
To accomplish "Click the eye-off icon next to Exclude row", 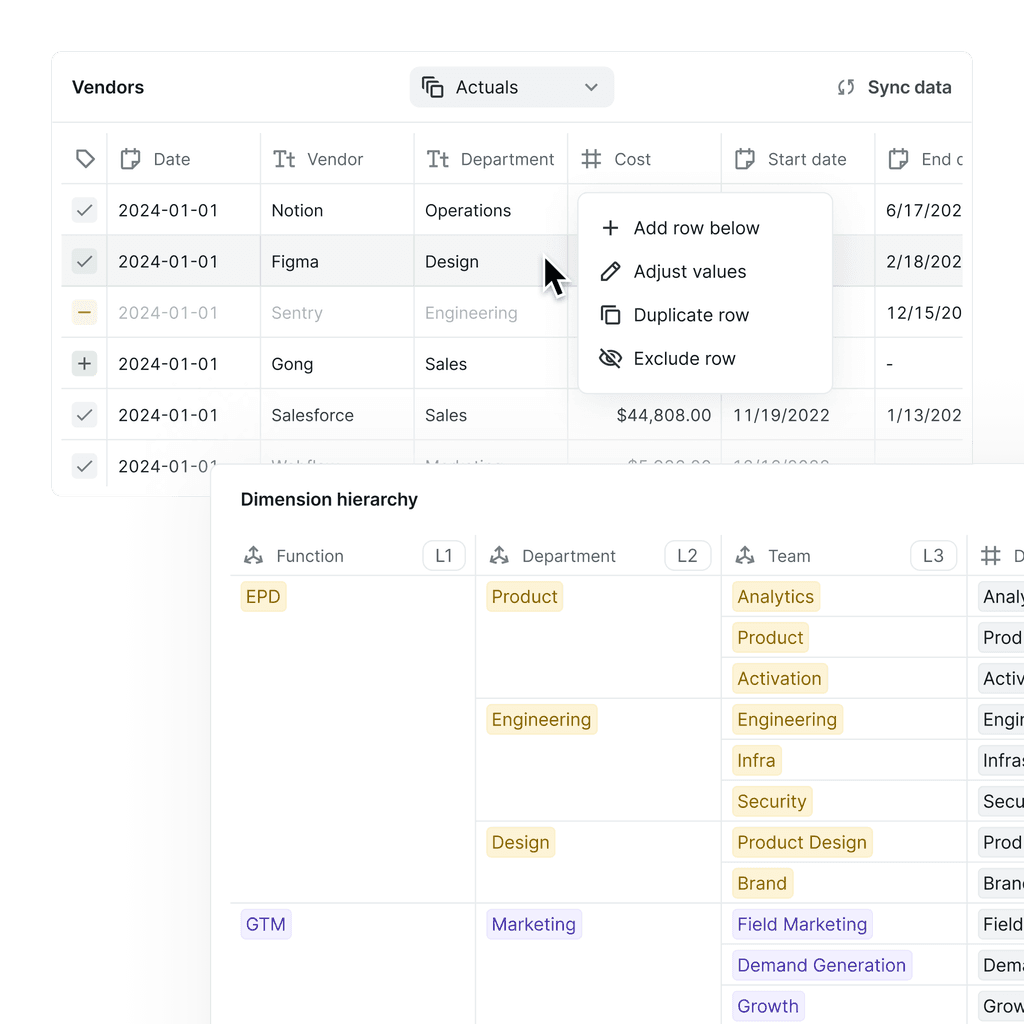I will click(x=611, y=358).
